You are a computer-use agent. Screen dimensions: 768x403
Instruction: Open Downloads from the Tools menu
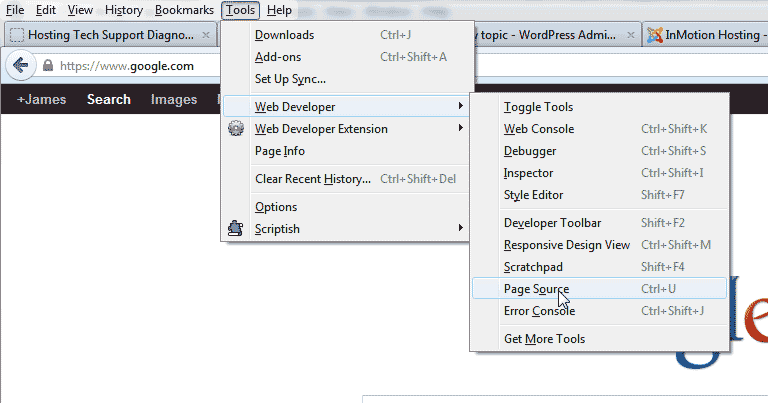[x=284, y=35]
